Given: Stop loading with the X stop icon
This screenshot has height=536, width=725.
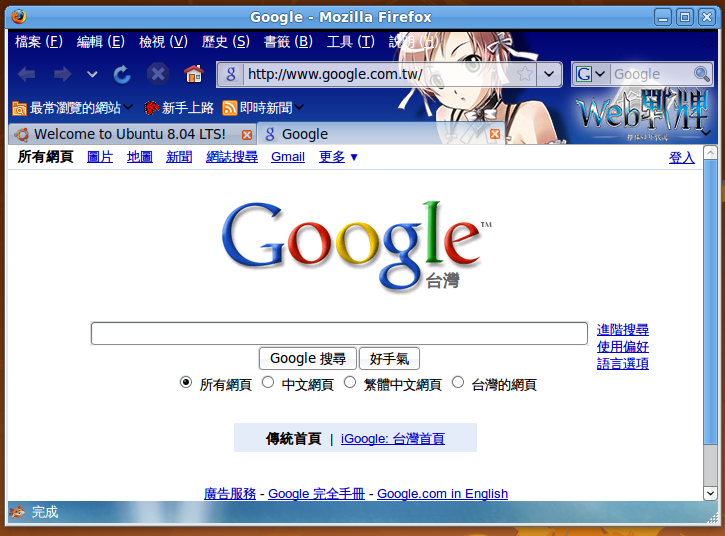Looking at the screenshot, I should coord(158,74).
